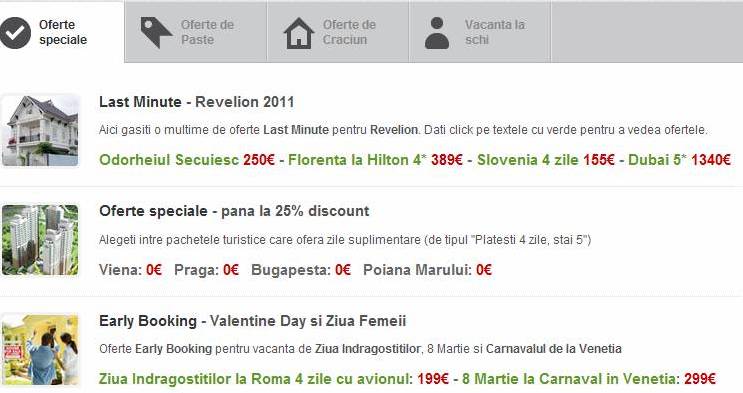Click the house icon for Oferte de Craciun
The width and height of the screenshot is (743, 393).
pyautogui.click(x=299, y=33)
